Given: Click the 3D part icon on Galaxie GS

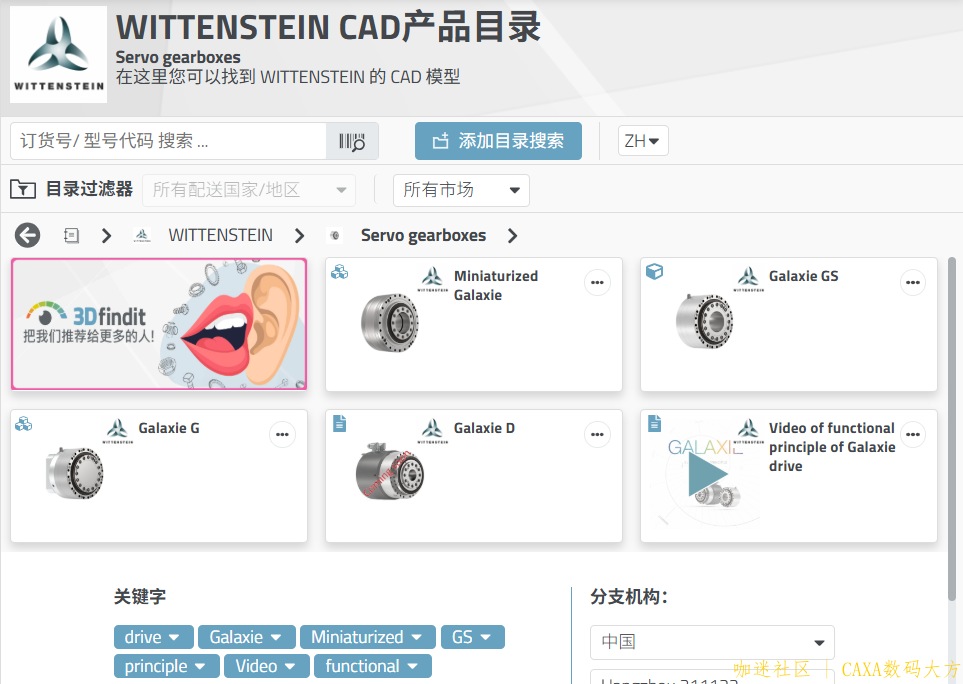Looking at the screenshot, I should point(655,271).
